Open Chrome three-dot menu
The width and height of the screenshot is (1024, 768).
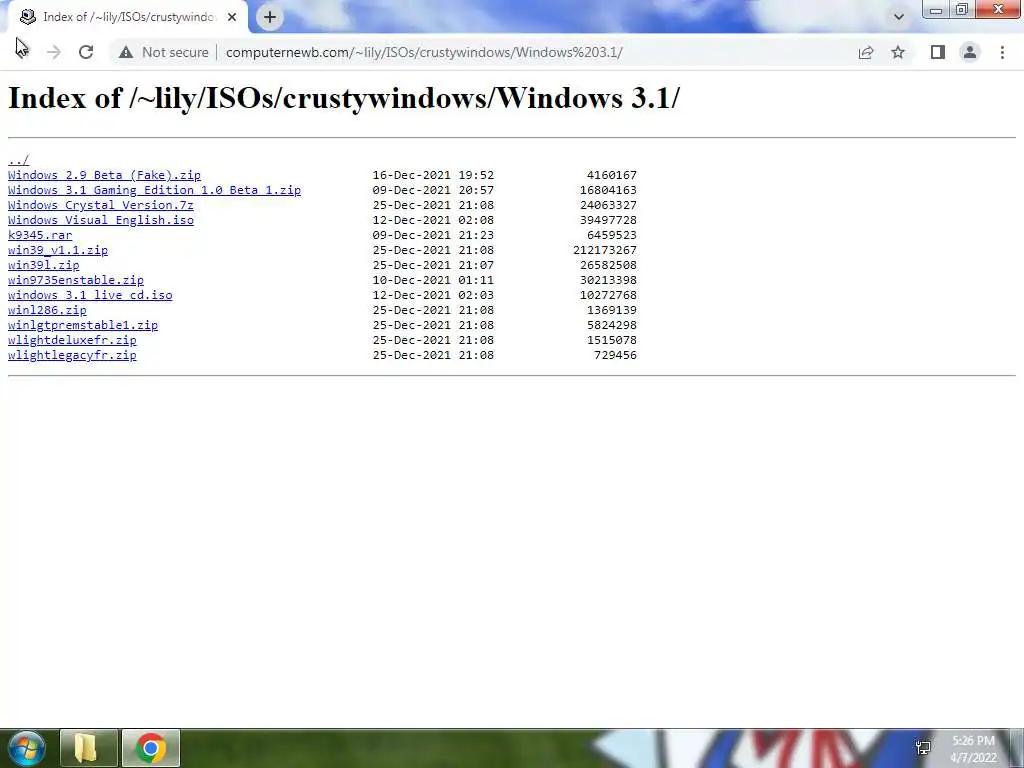[x=1002, y=52]
